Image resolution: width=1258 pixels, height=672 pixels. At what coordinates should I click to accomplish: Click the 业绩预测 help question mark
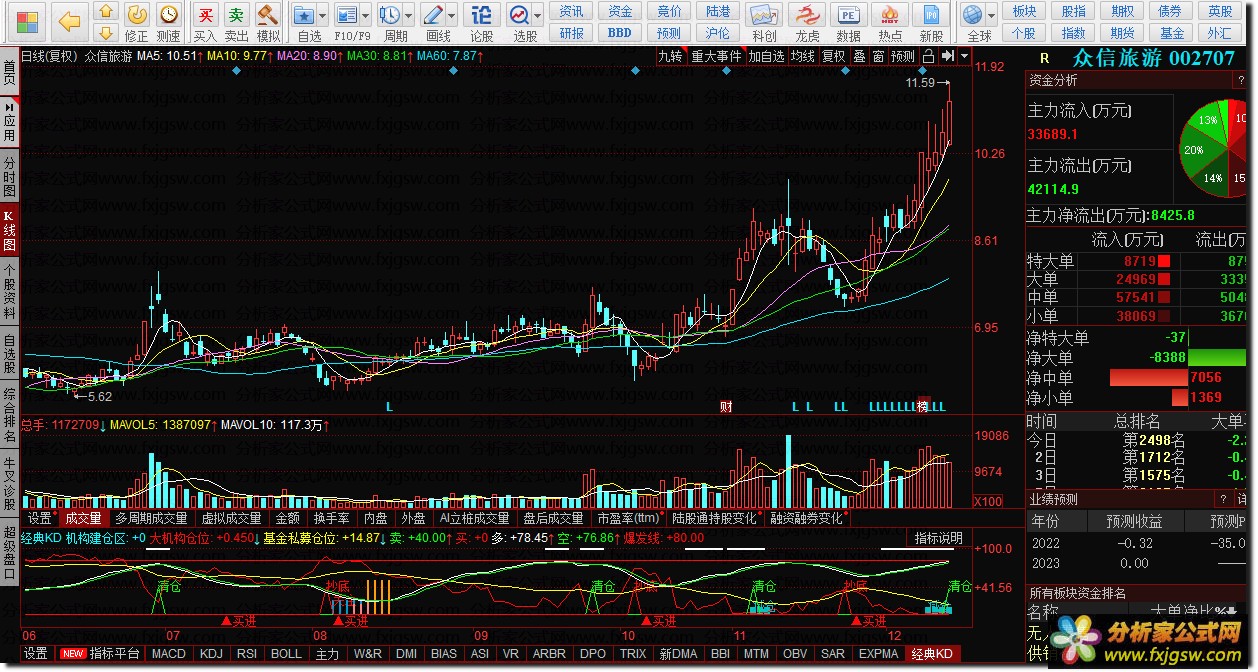[x=1224, y=498]
